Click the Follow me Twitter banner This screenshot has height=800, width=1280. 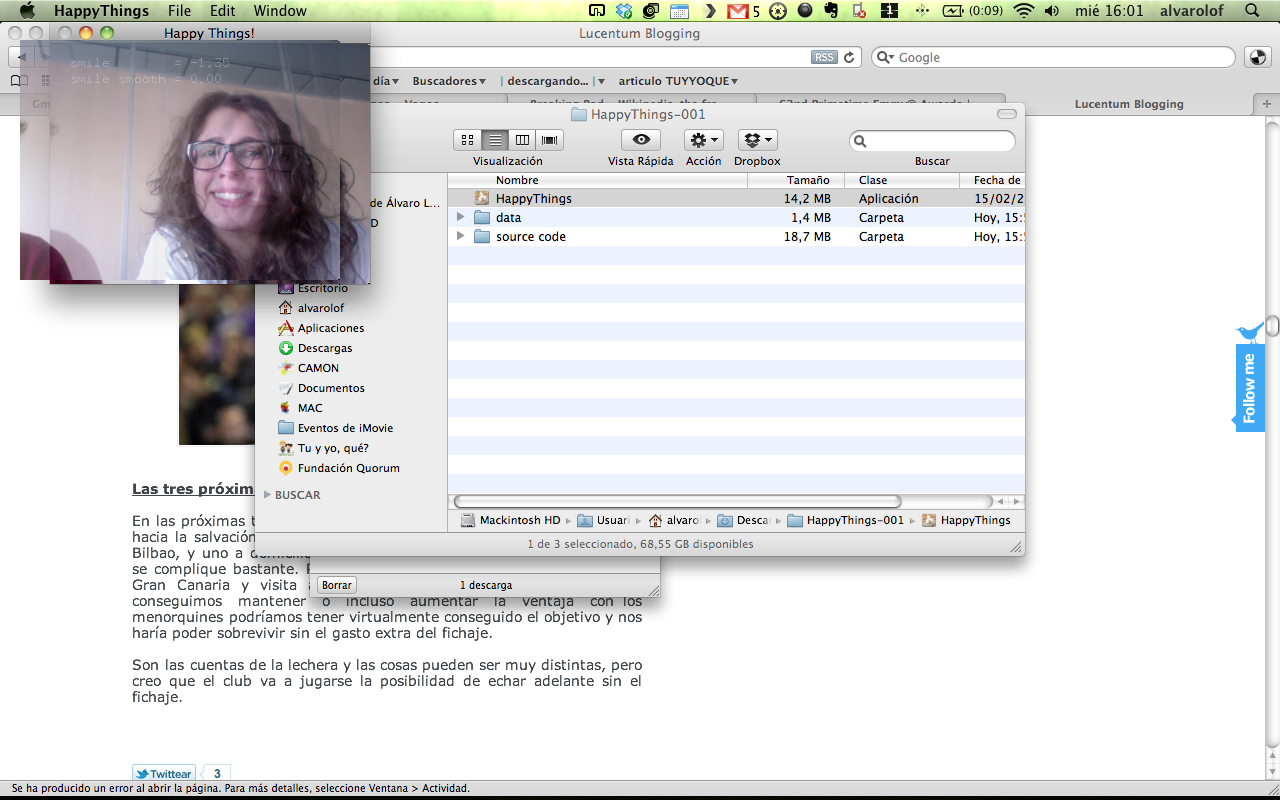[1250, 387]
